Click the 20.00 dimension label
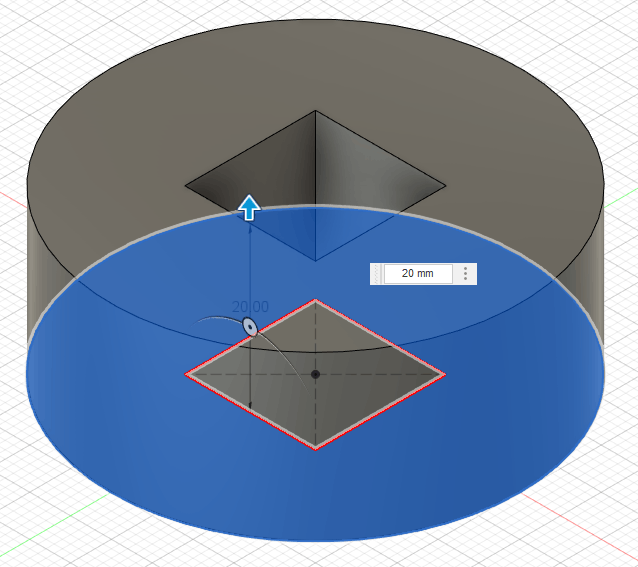This screenshot has width=638, height=567. (250, 307)
